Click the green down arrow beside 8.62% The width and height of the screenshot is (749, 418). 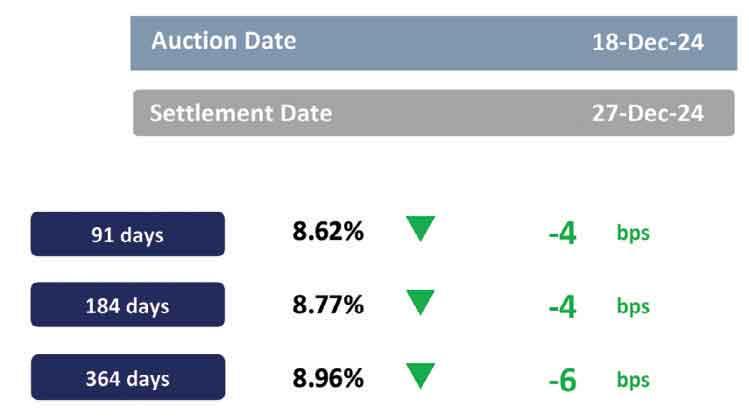421,229
